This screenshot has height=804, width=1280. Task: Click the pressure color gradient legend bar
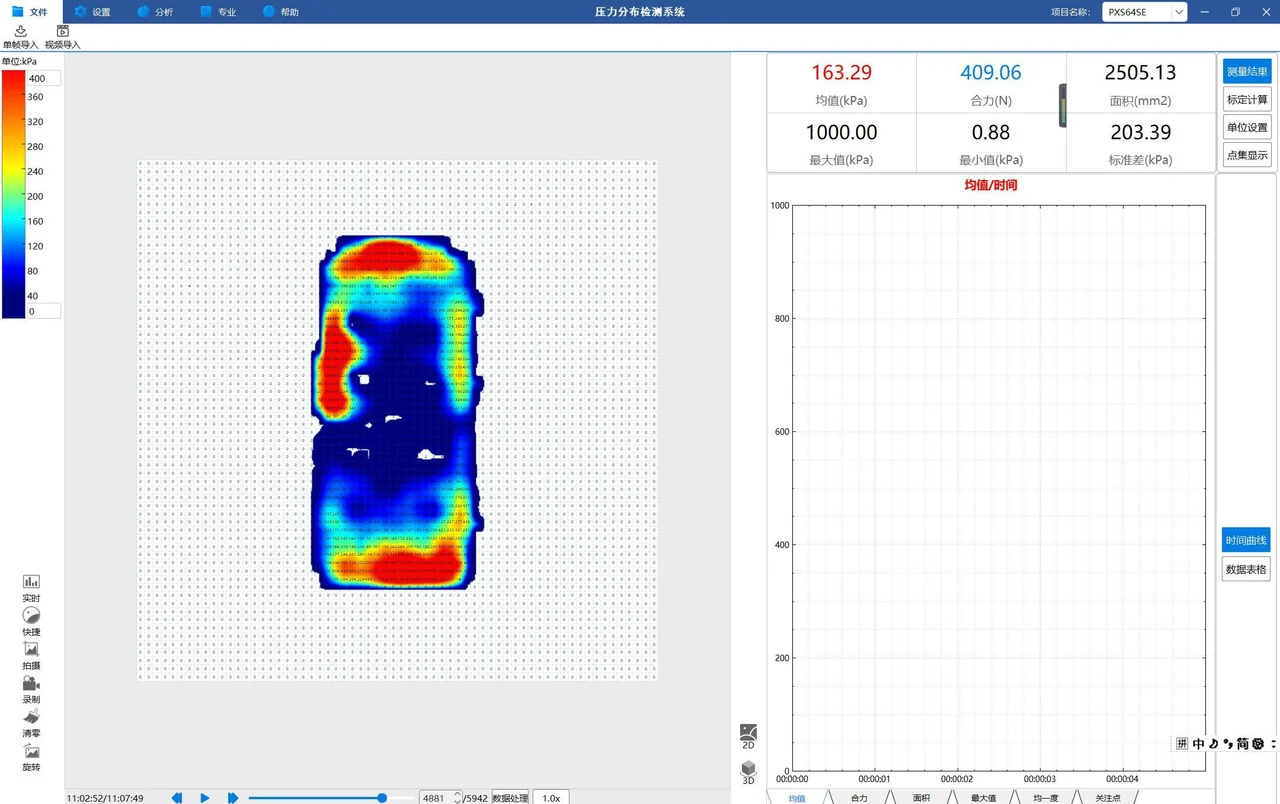pyautogui.click(x=13, y=194)
